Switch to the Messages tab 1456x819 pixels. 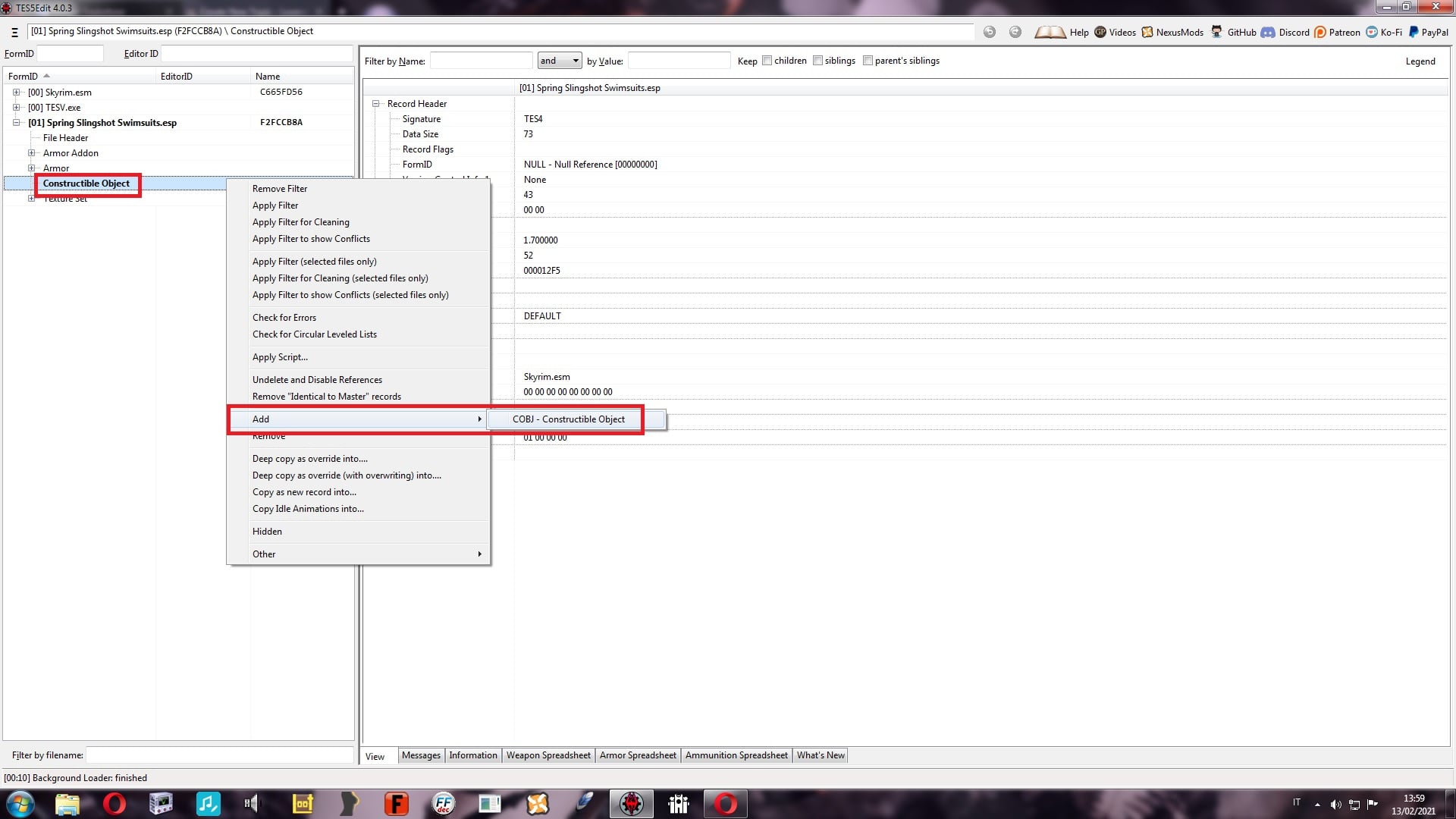(x=421, y=755)
